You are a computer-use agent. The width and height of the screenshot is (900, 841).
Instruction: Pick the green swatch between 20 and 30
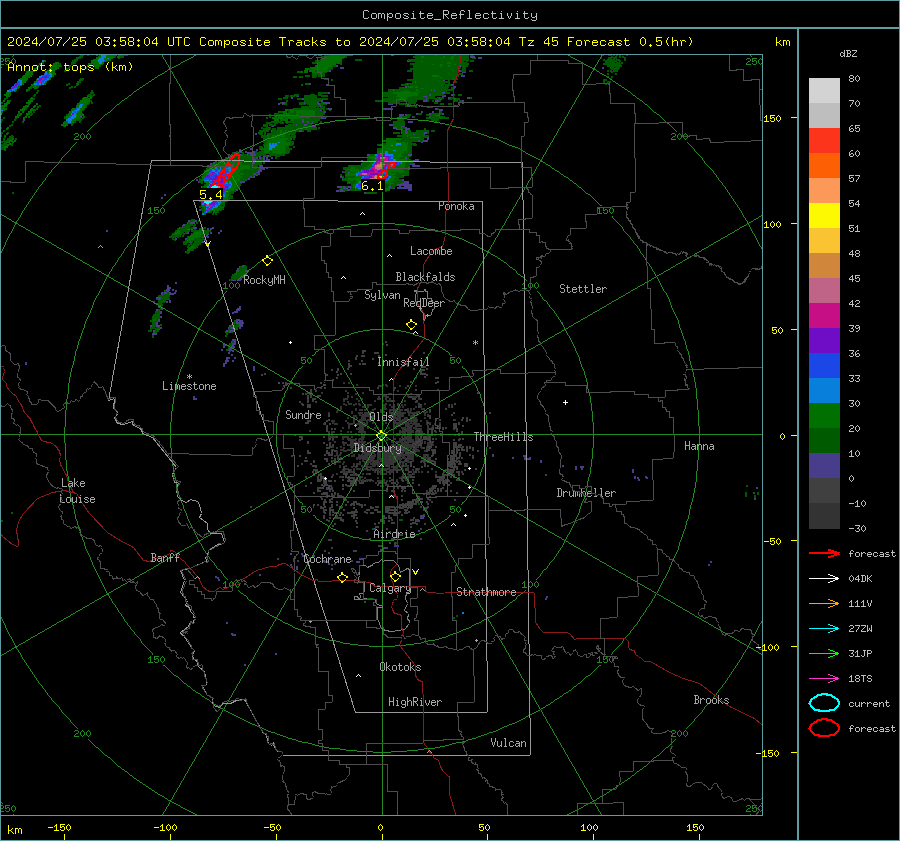click(x=824, y=416)
